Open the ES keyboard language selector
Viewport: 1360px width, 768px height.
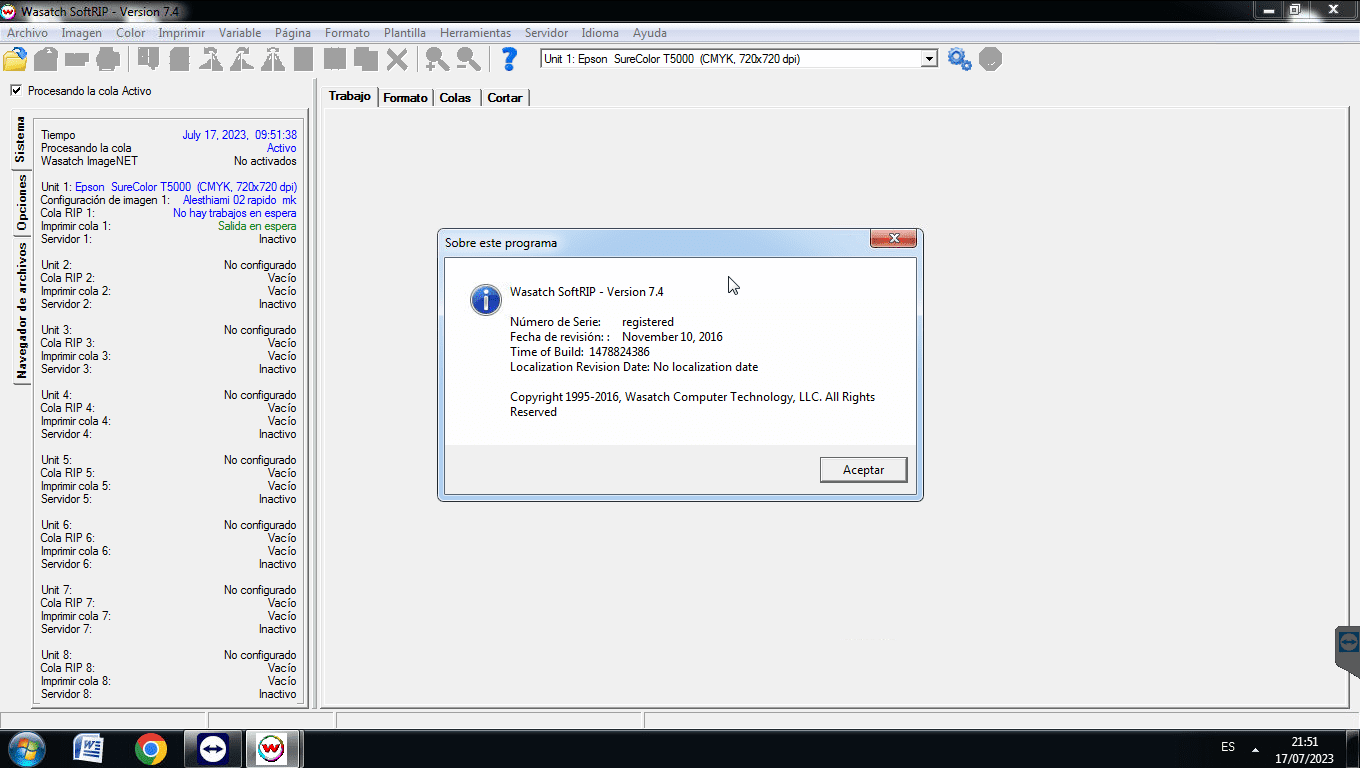coord(1227,747)
